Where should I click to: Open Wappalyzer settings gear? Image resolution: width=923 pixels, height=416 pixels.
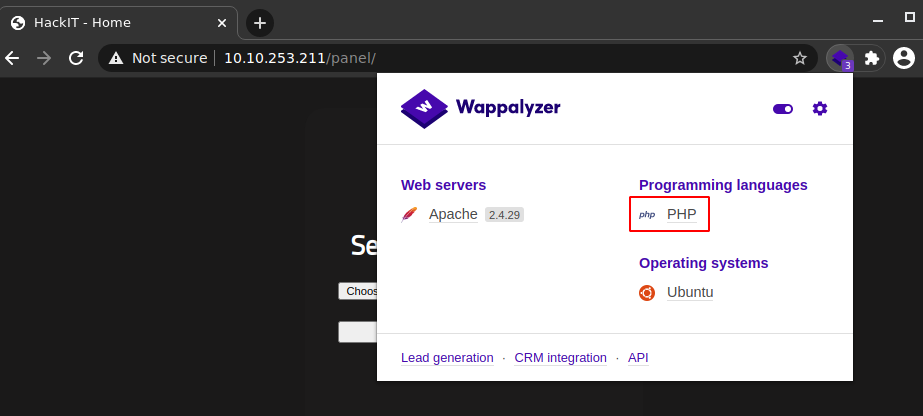coord(819,108)
